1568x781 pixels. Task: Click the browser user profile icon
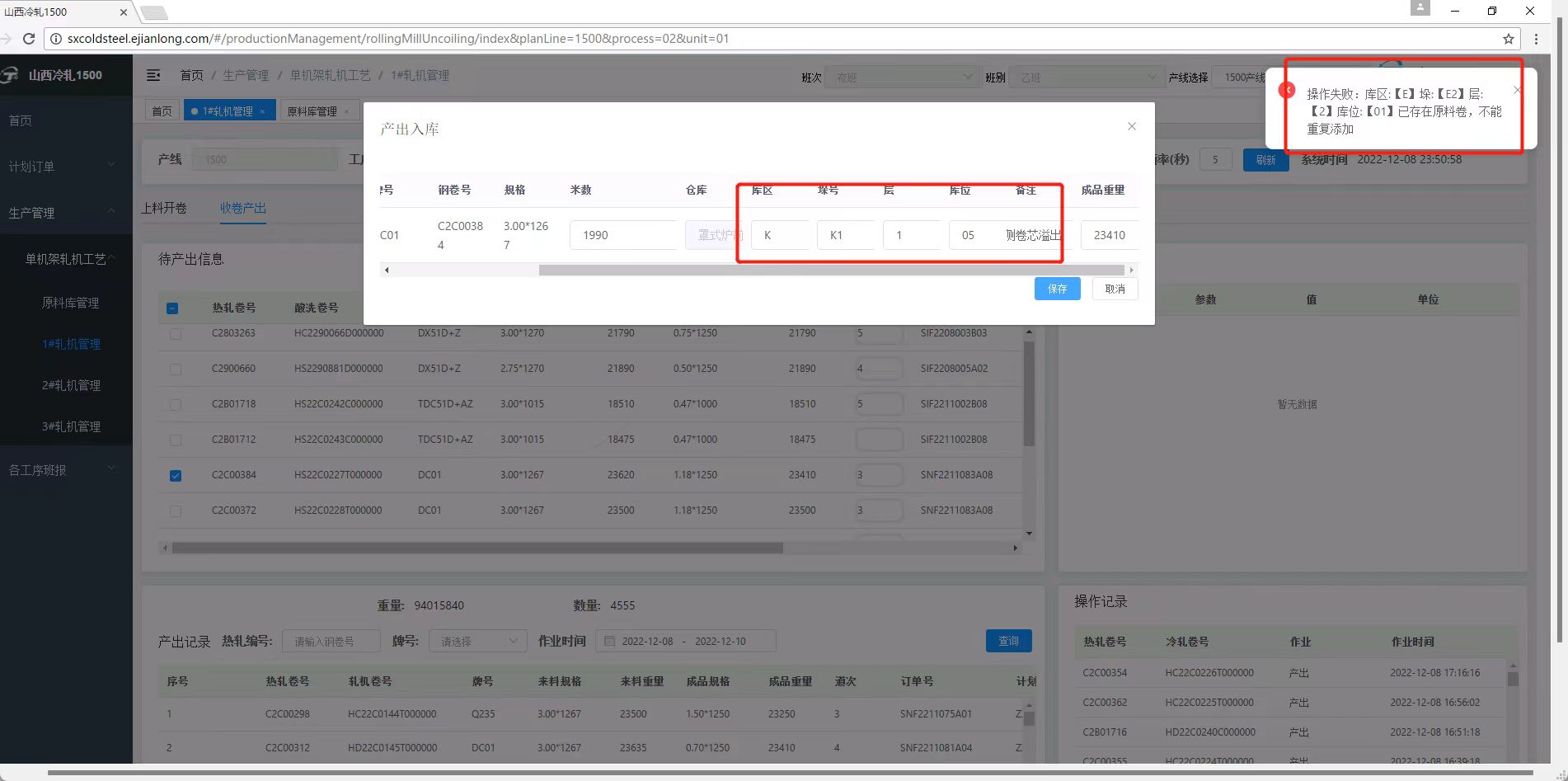coord(1420,7)
